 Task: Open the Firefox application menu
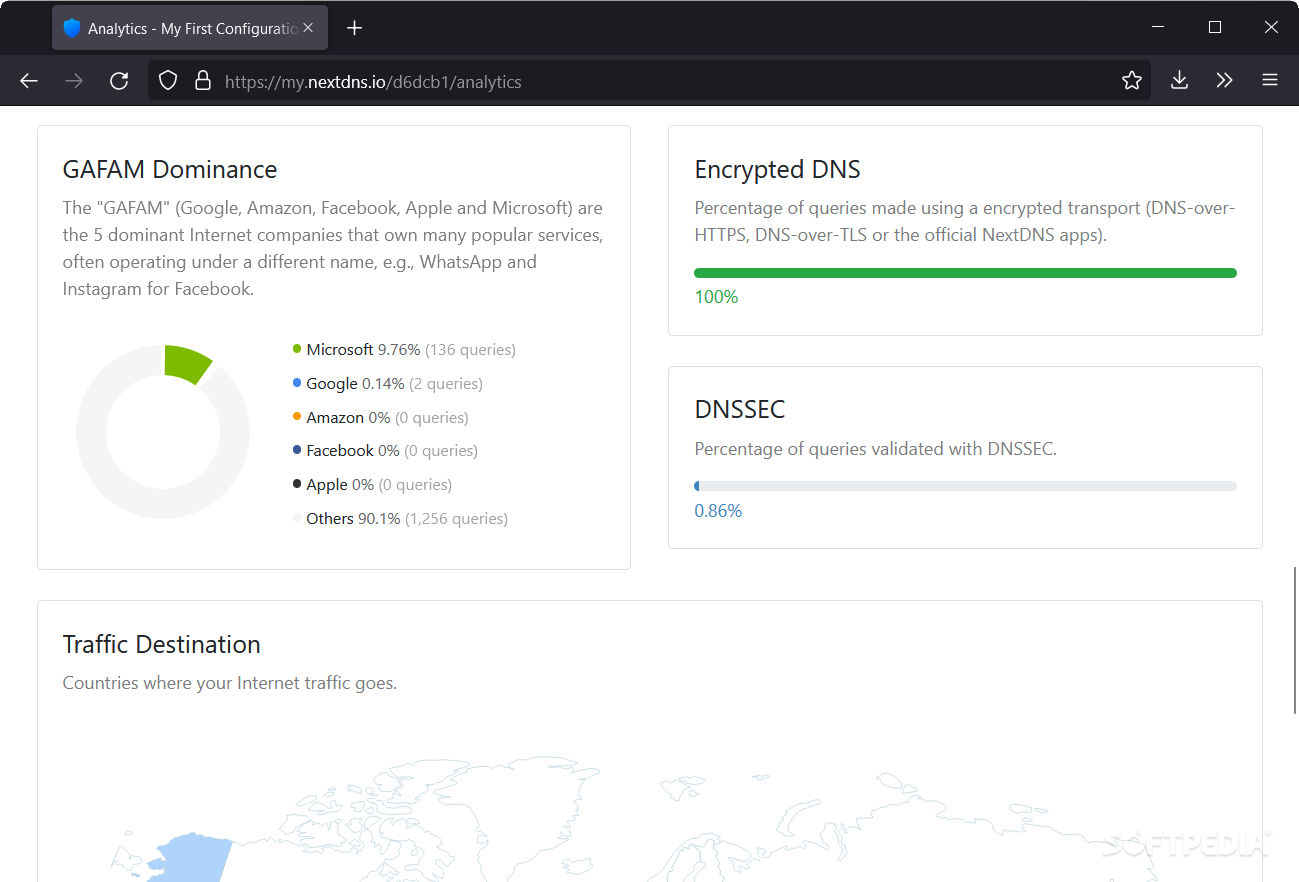1270,81
